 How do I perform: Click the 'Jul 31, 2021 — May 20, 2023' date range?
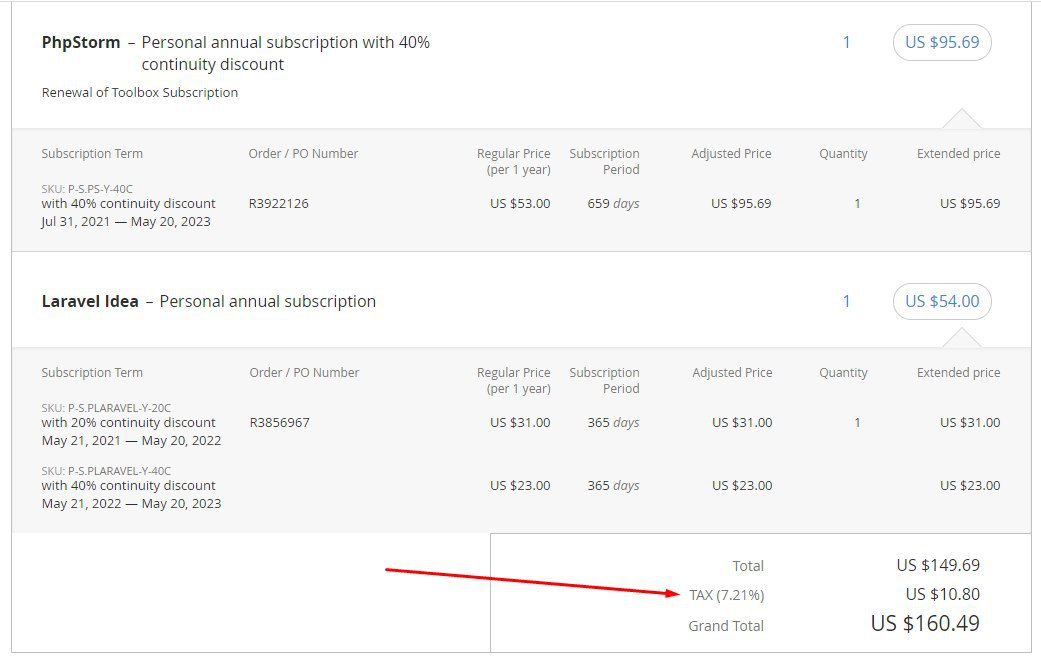pyautogui.click(x=126, y=222)
